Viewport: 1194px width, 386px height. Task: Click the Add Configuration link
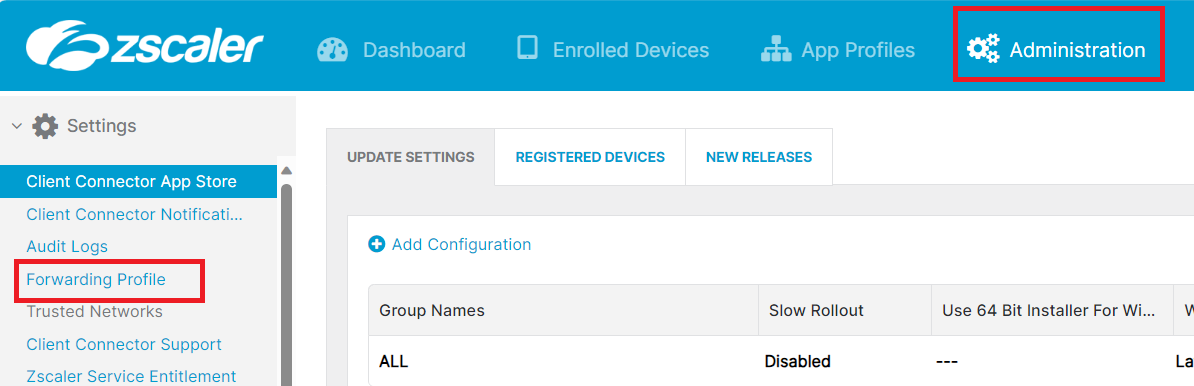(x=461, y=244)
